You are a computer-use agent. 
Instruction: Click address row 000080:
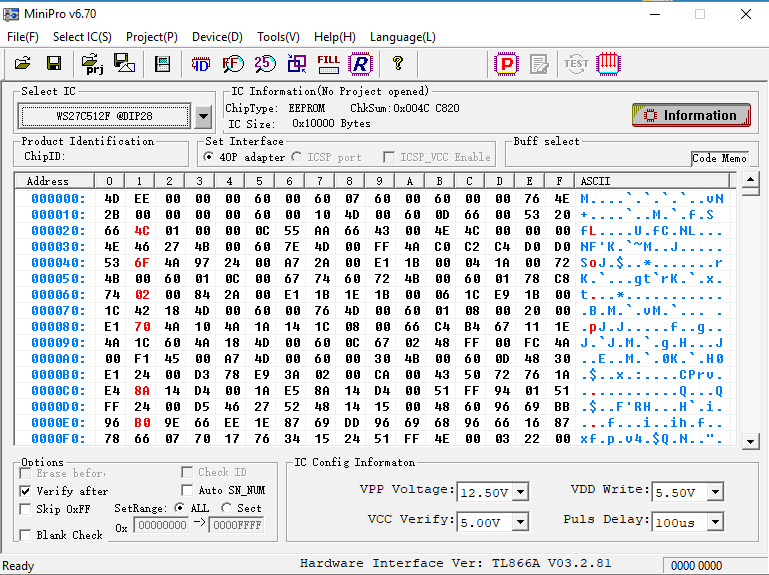tap(58, 327)
